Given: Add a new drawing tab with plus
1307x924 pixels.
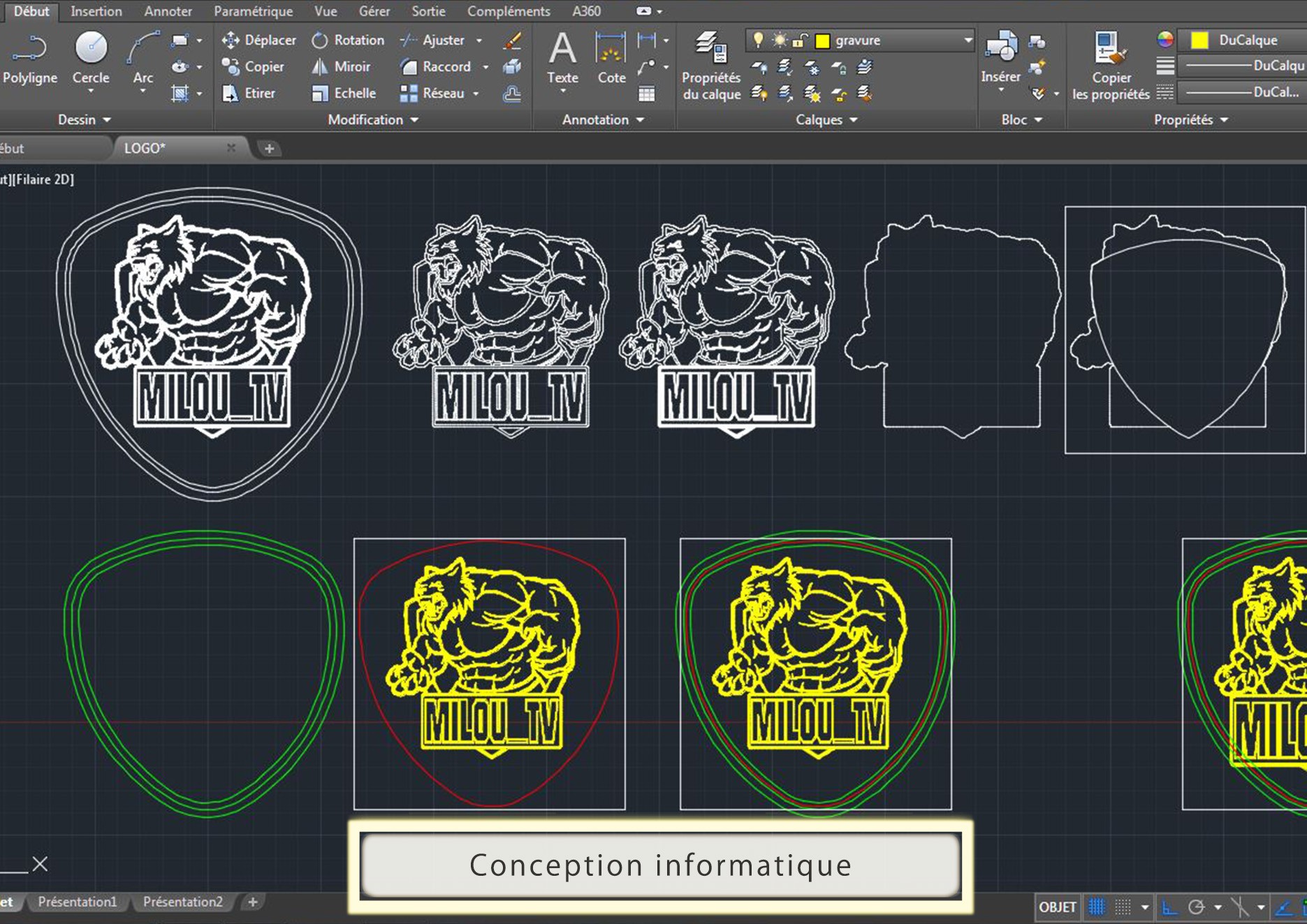Looking at the screenshot, I should [x=269, y=148].
